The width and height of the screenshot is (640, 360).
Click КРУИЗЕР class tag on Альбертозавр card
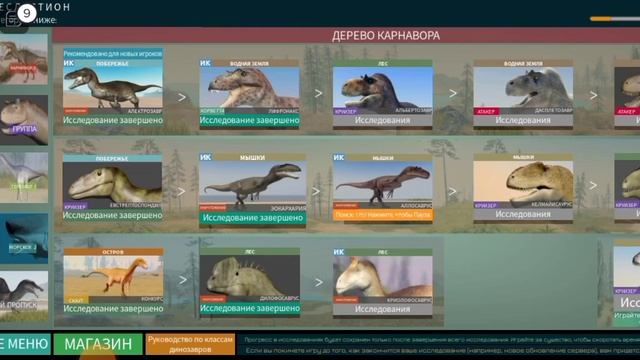[x=345, y=111]
